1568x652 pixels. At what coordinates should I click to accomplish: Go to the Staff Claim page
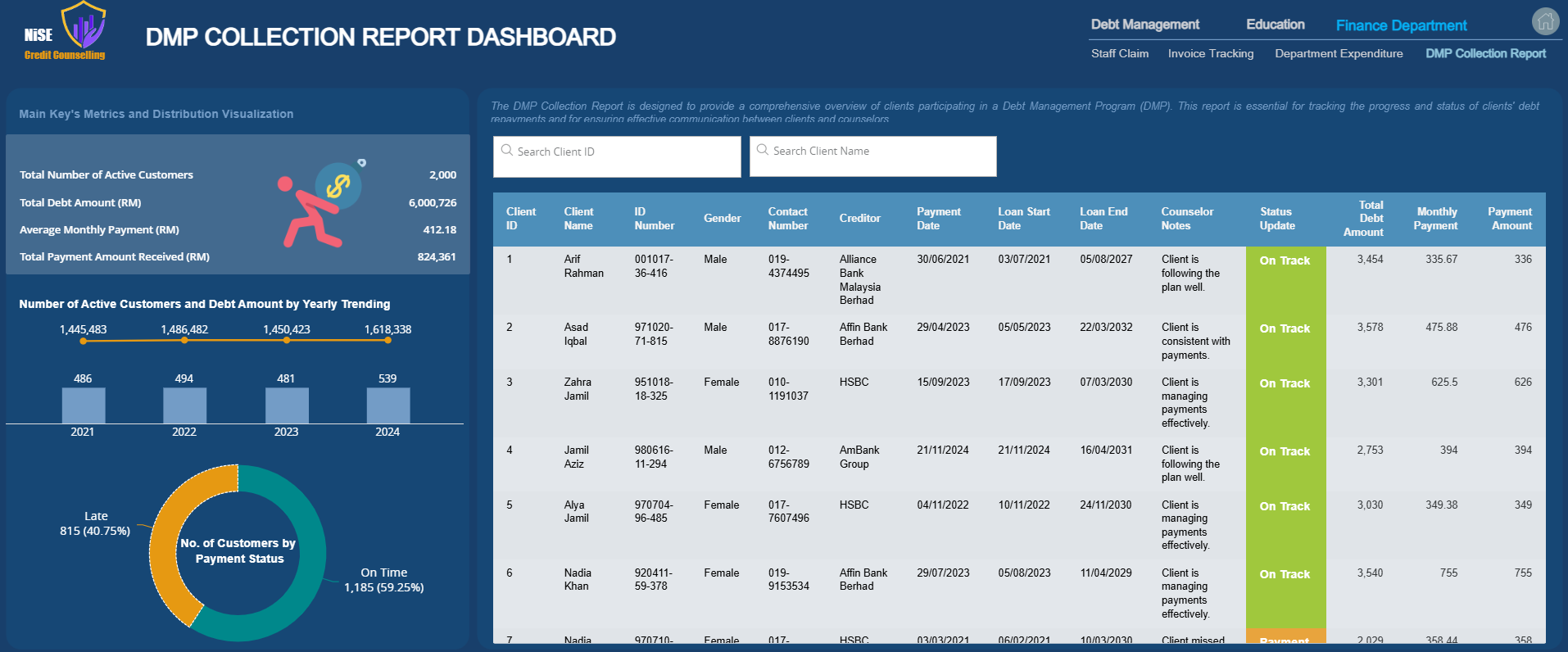1119,53
